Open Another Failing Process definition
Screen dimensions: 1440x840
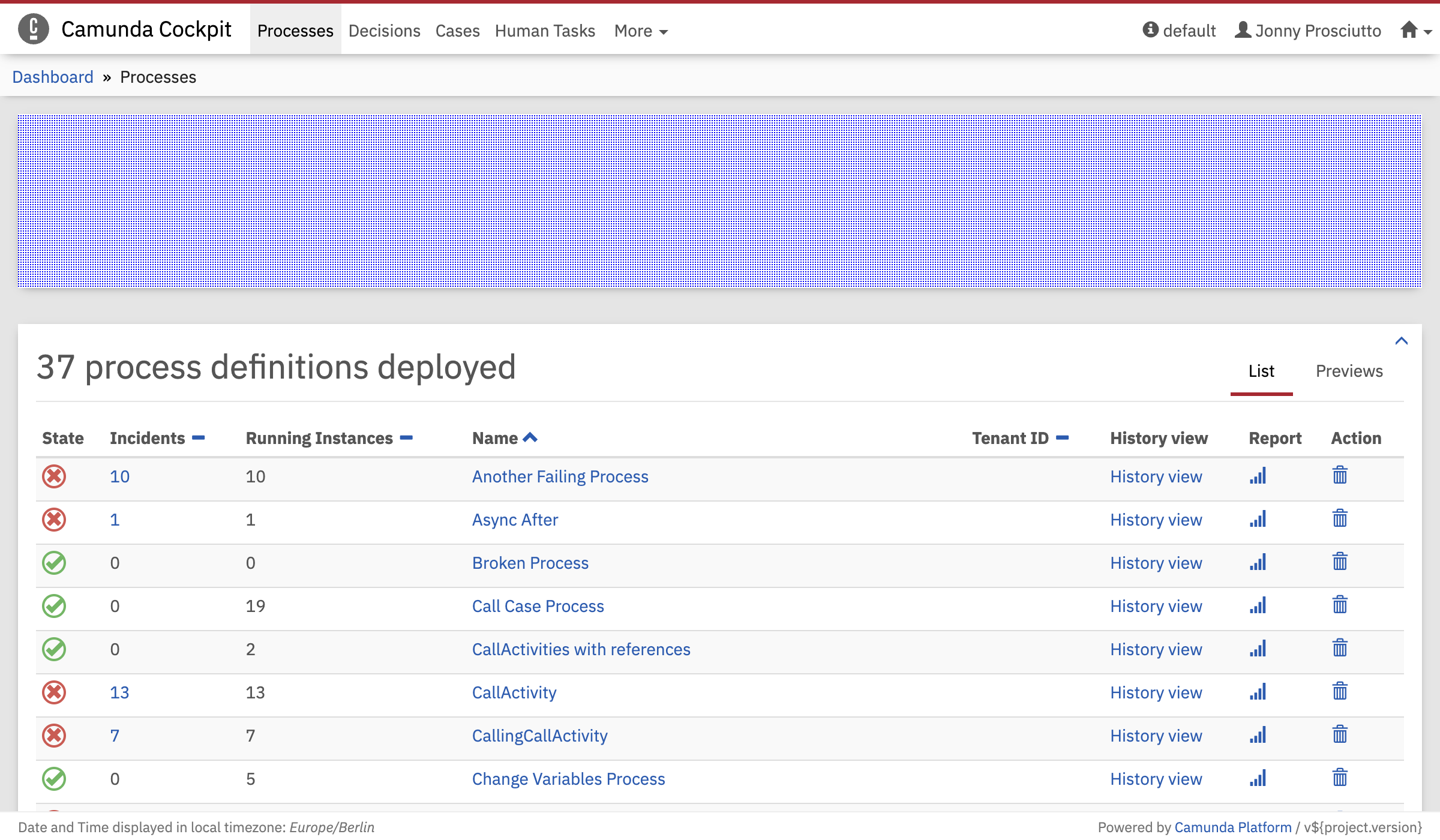[560, 476]
